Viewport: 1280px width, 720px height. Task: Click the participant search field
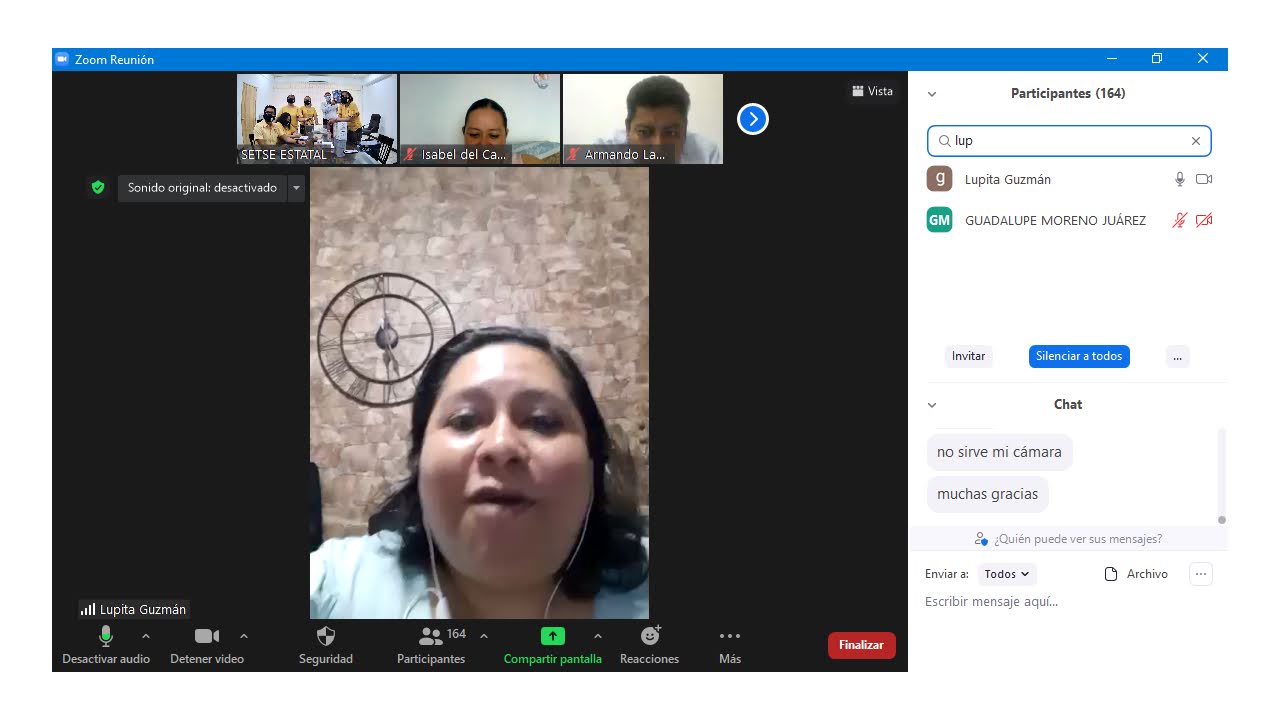click(x=1069, y=141)
